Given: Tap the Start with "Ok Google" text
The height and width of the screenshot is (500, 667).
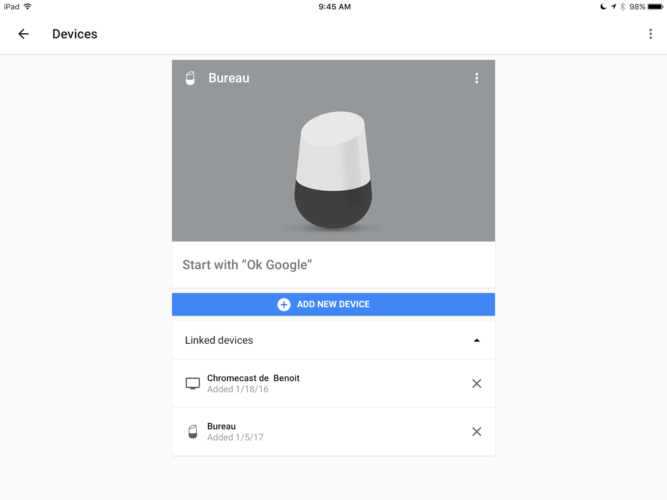Looking at the screenshot, I should pos(247,265).
